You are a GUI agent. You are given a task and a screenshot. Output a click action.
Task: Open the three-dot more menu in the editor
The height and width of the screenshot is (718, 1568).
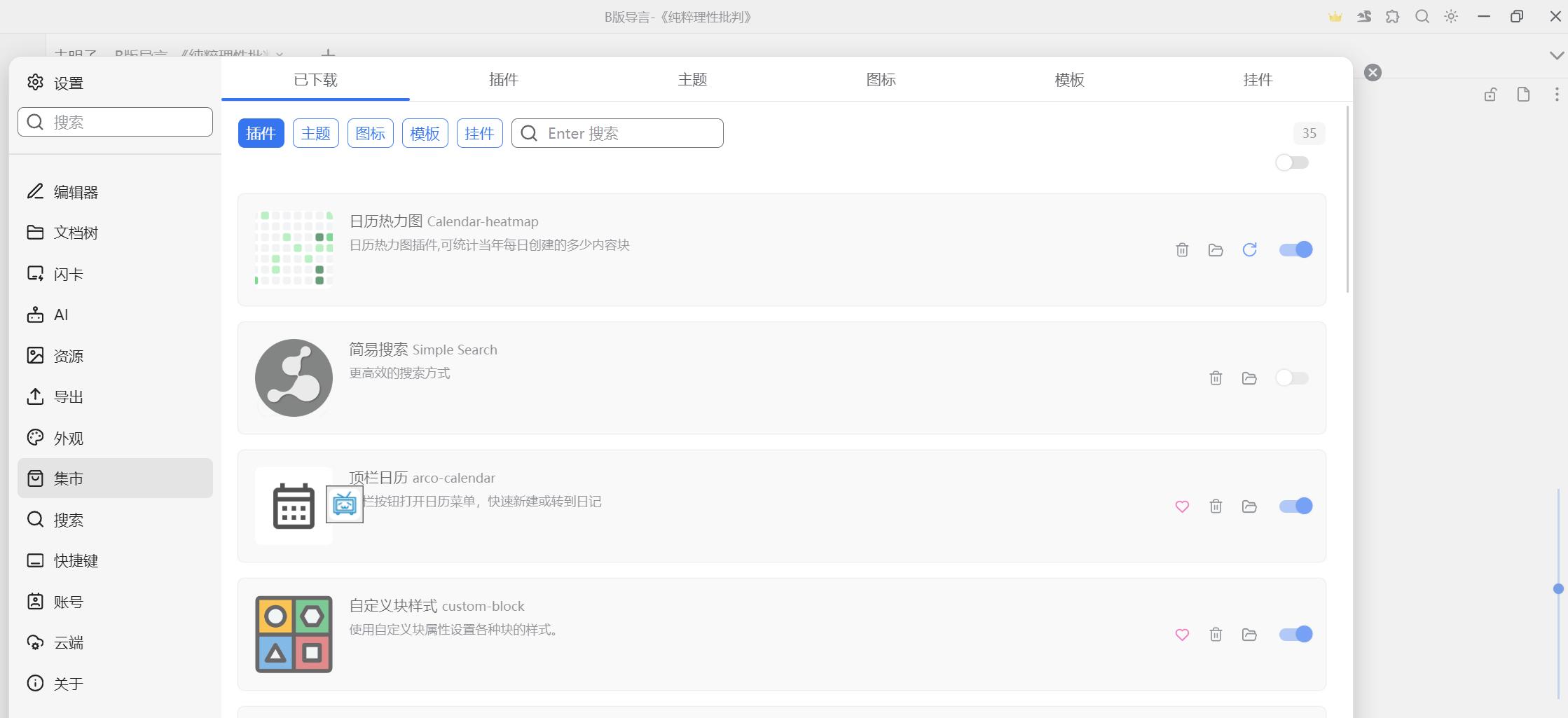pos(1557,95)
